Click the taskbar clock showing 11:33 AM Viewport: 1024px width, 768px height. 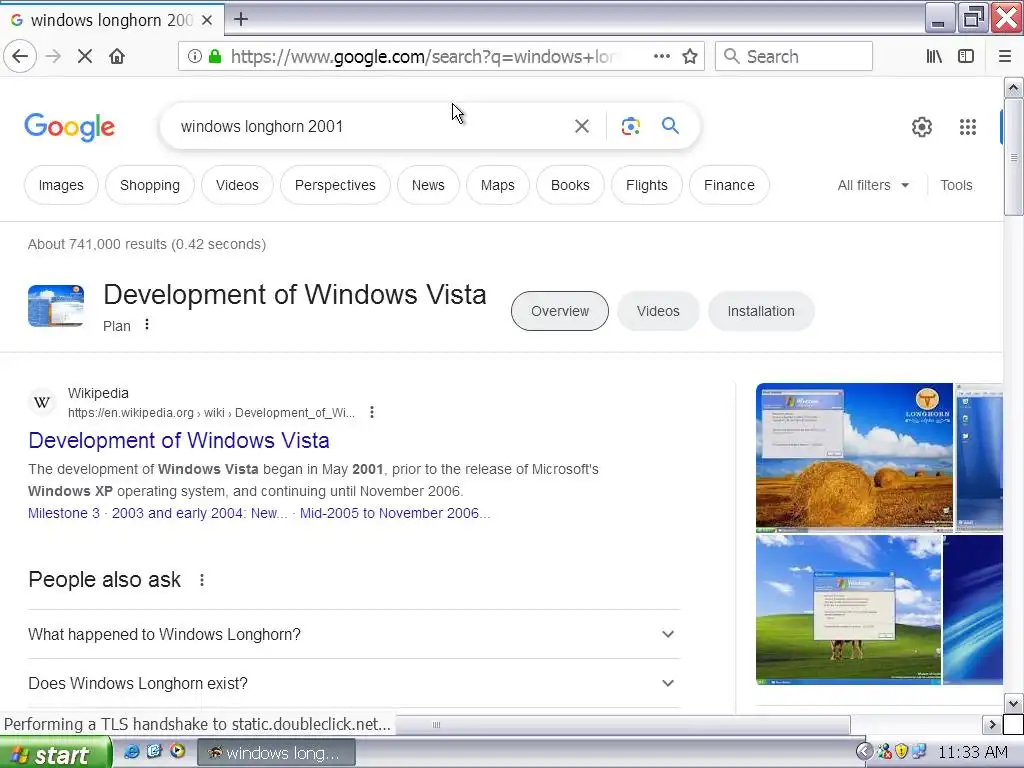[972, 752]
